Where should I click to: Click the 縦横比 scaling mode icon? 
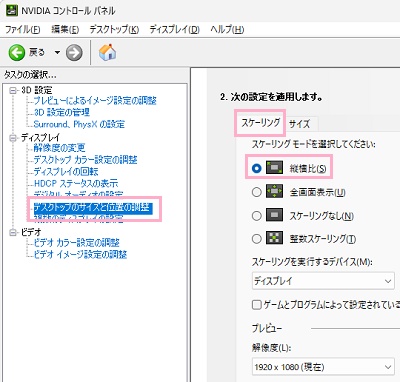point(274,168)
